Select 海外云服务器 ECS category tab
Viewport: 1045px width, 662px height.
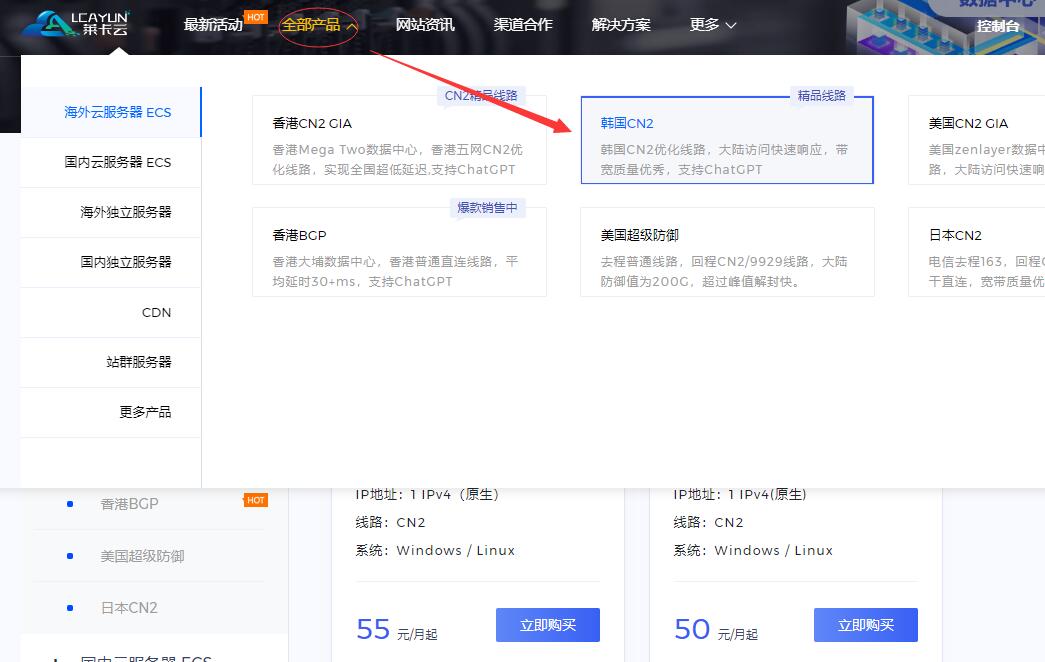pyautogui.click(x=111, y=112)
